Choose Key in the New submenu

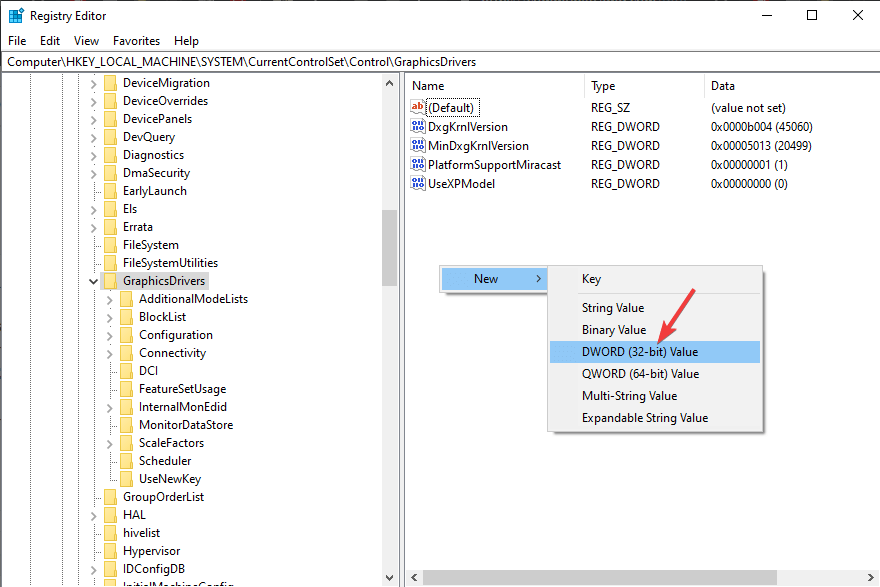click(x=654, y=279)
